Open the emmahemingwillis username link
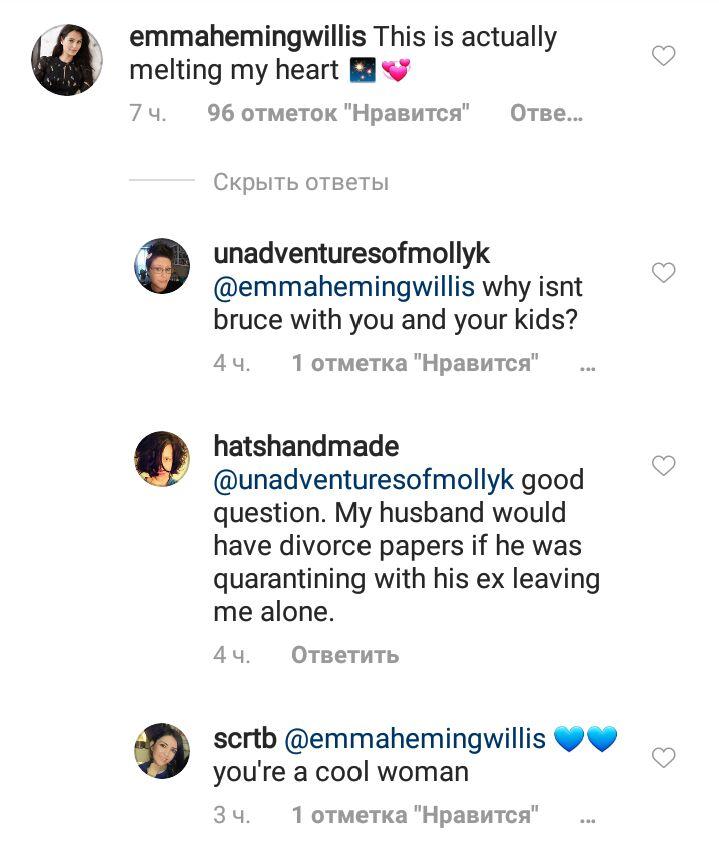 [x=247, y=37]
